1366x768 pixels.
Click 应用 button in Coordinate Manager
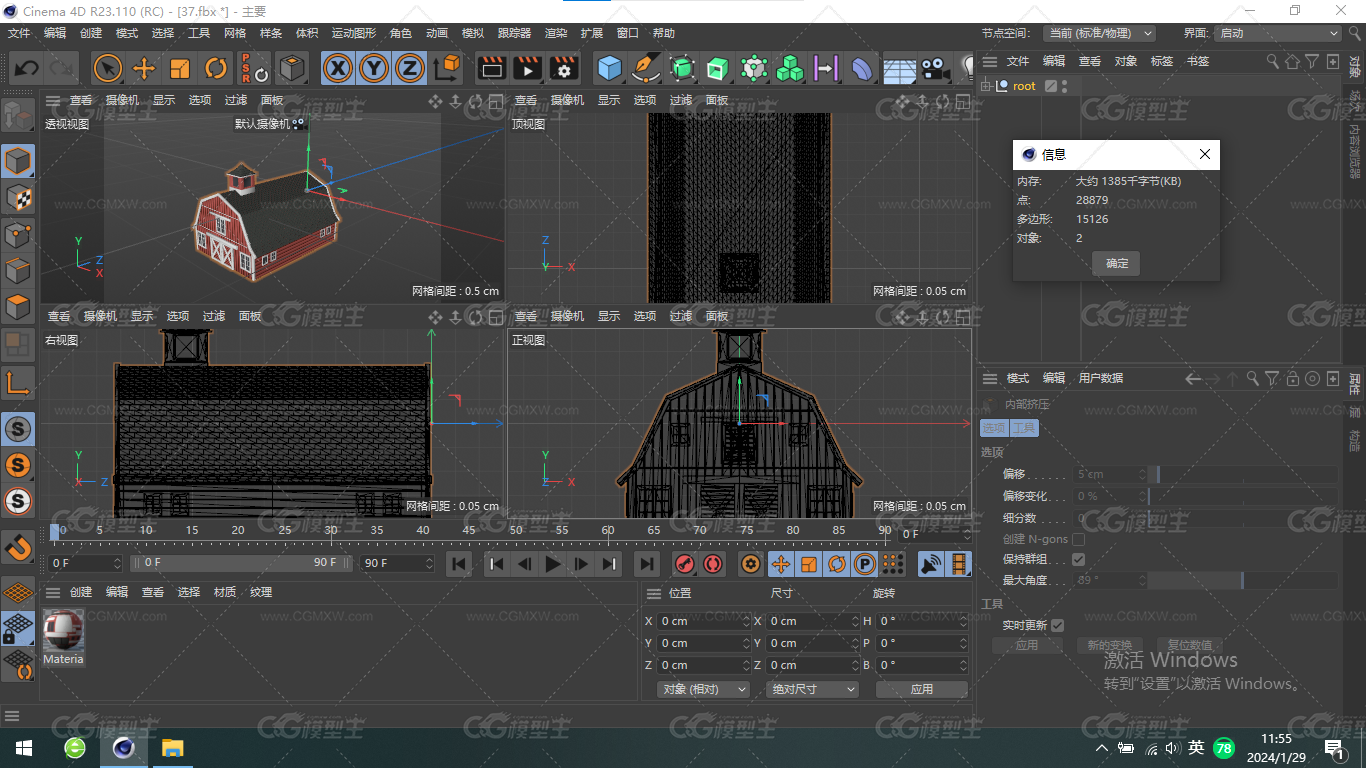coord(922,689)
